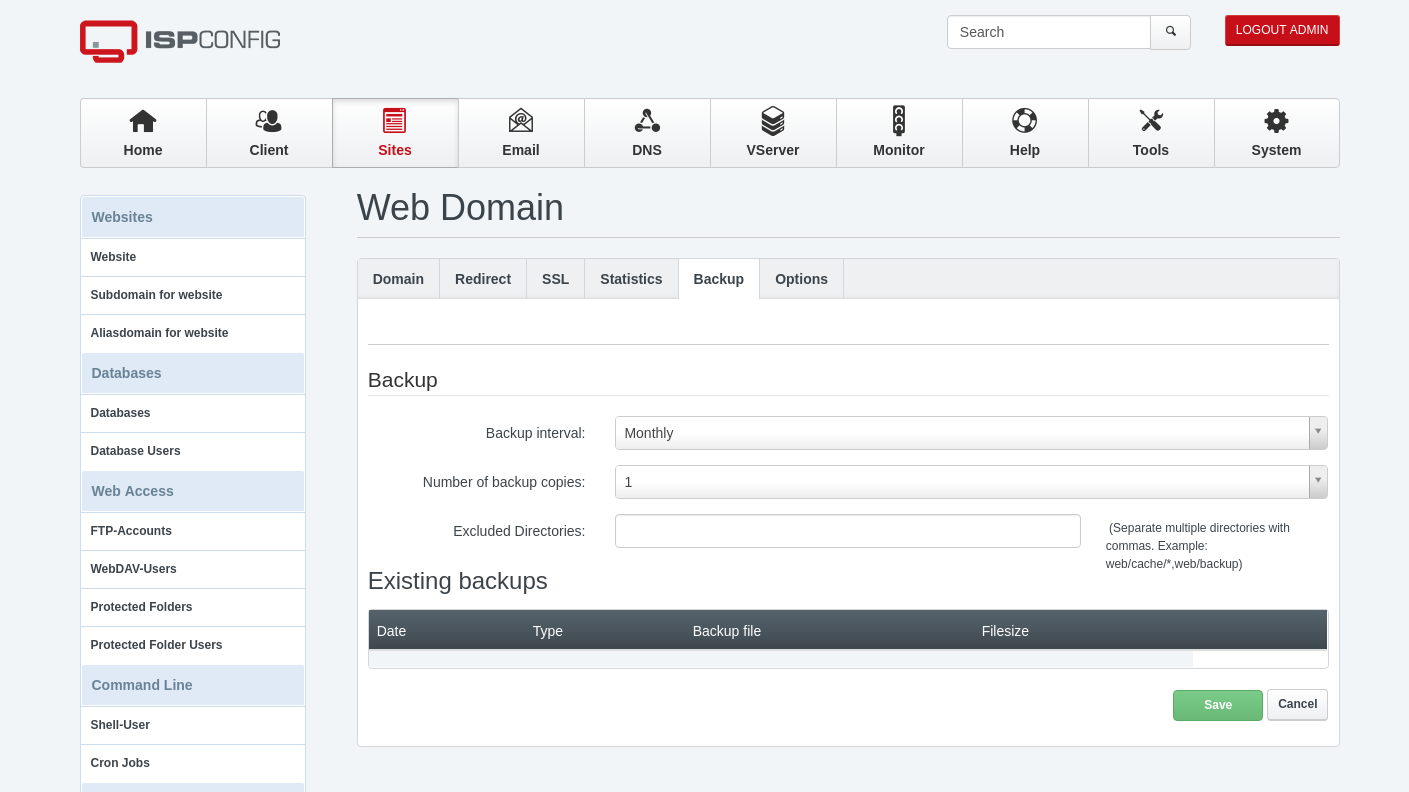Screen dimensions: 1409x792
Task: Click the Cancel button
Action: [1297, 704]
